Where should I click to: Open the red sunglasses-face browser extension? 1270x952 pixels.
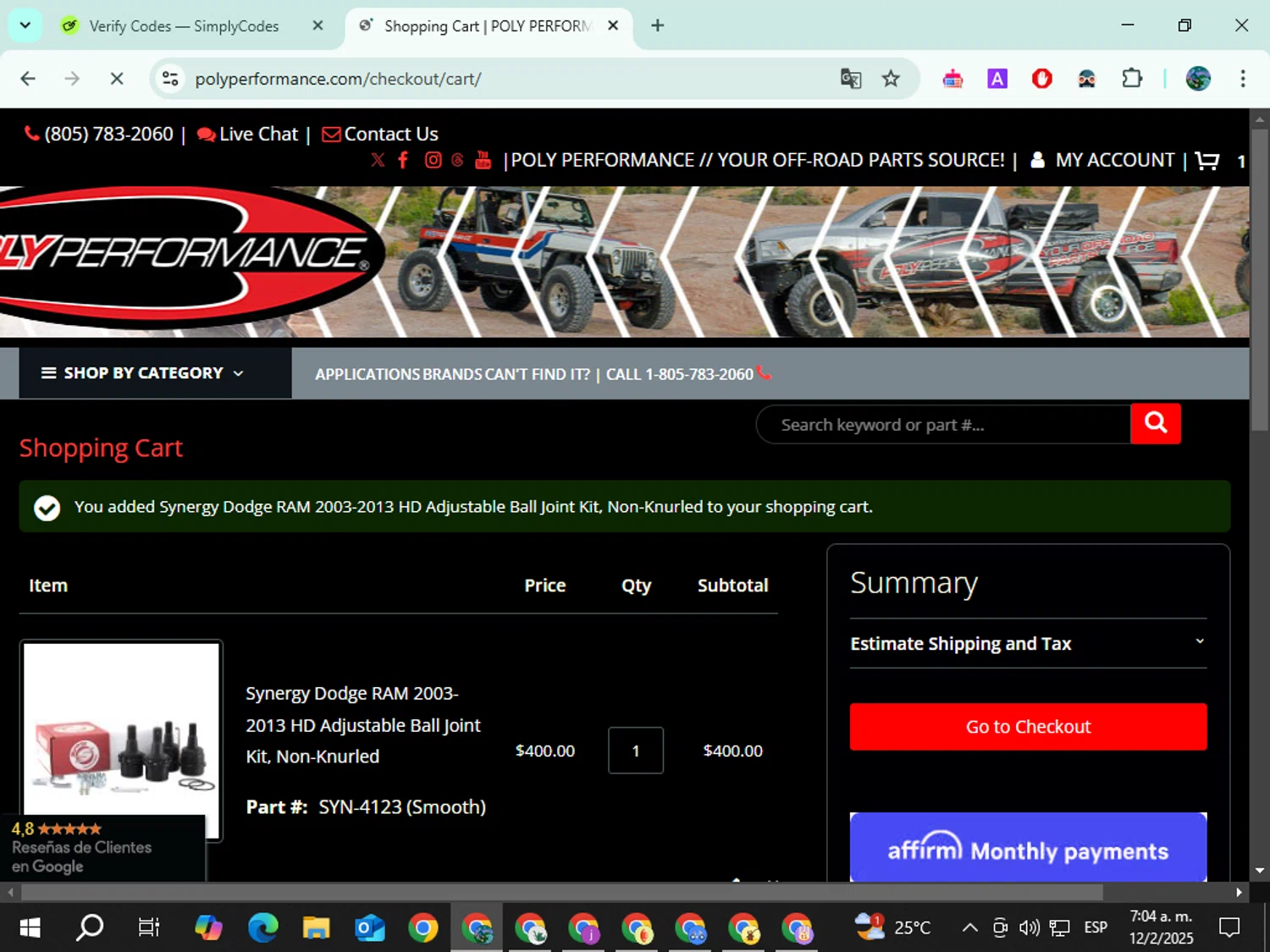[1087, 79]
